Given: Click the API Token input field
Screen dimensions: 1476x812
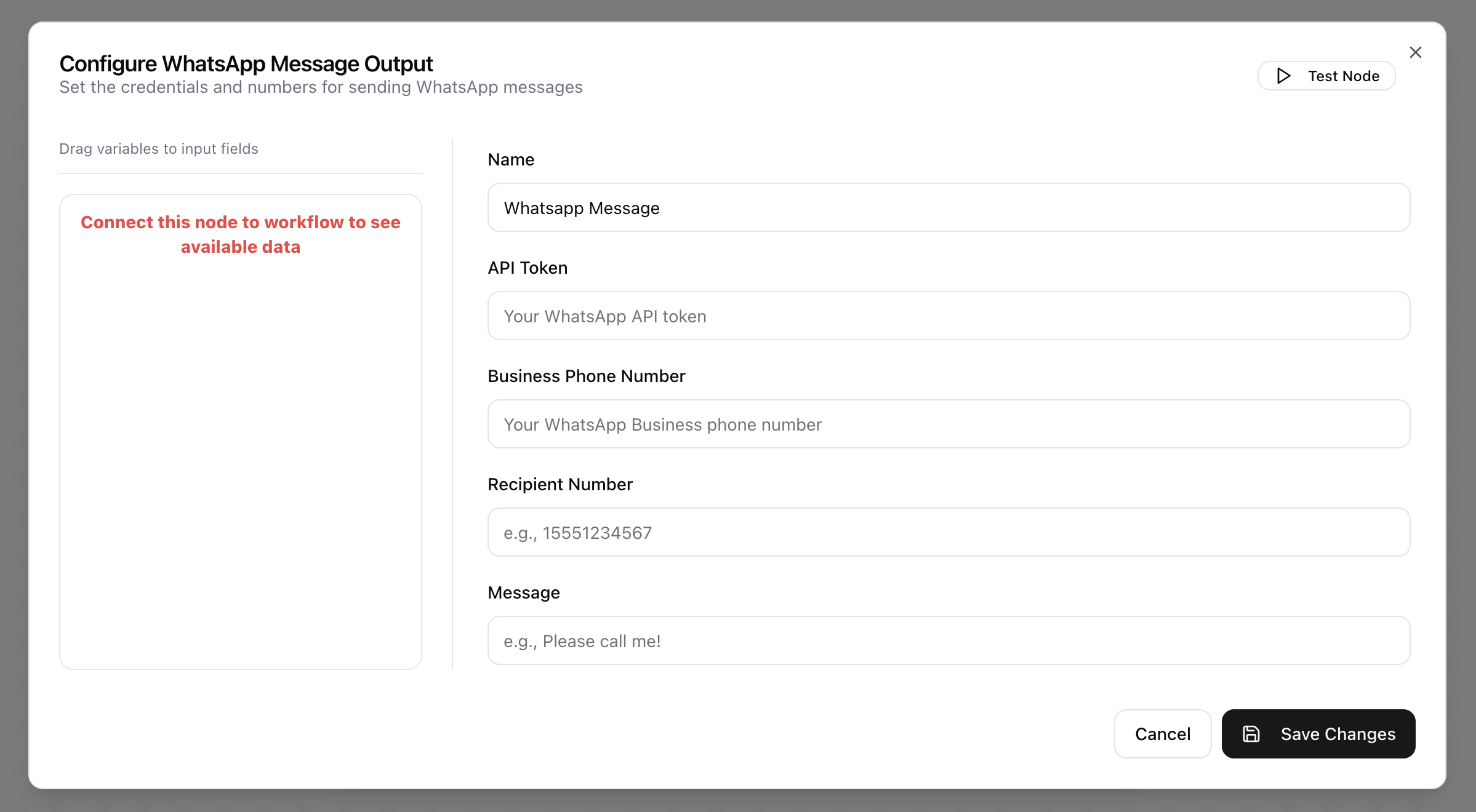Looking at the screenshot, I should pyautogui.click(x=948, y=316).
